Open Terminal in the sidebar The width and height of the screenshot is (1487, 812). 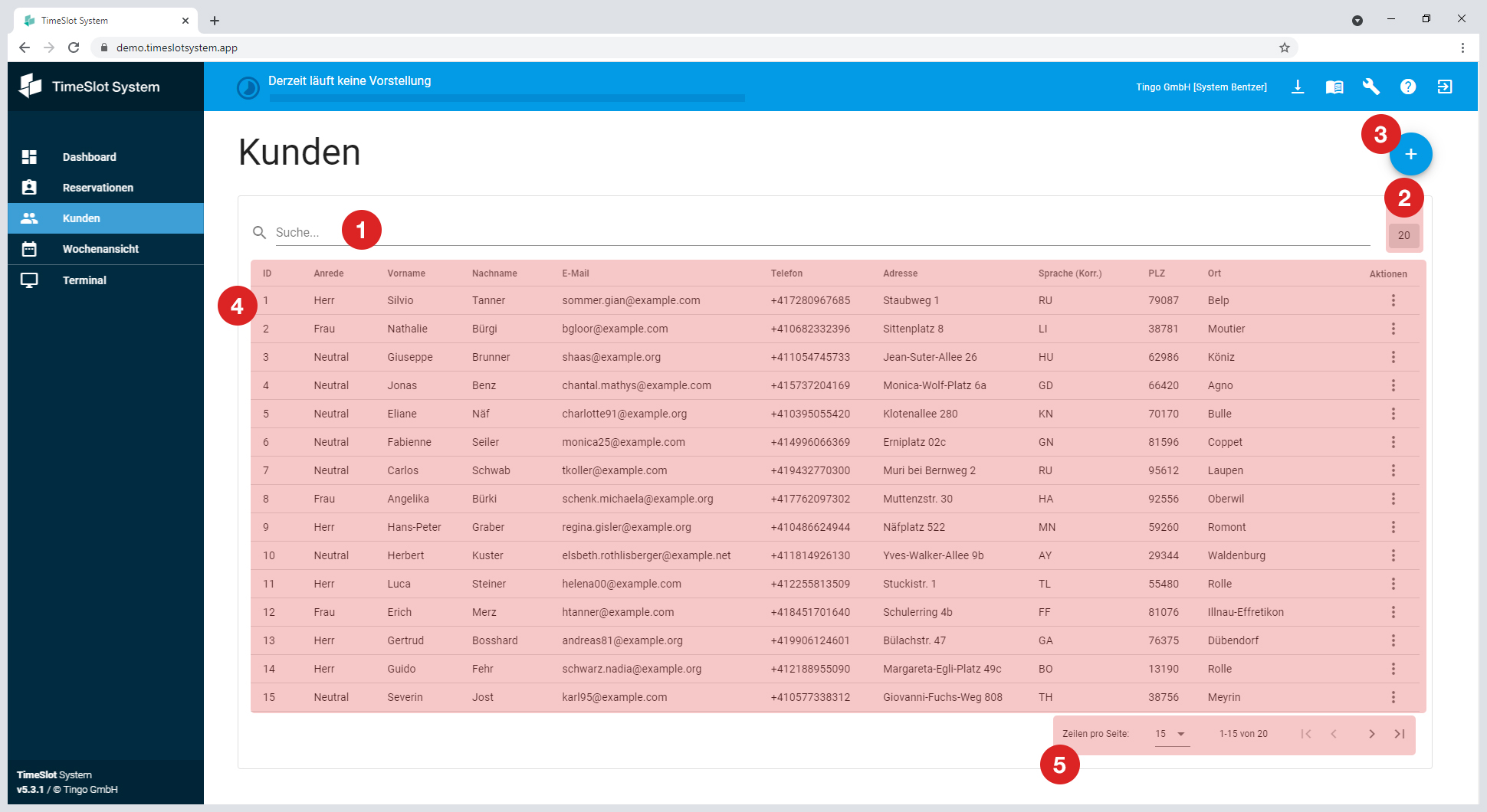click(x=106, y=280)
